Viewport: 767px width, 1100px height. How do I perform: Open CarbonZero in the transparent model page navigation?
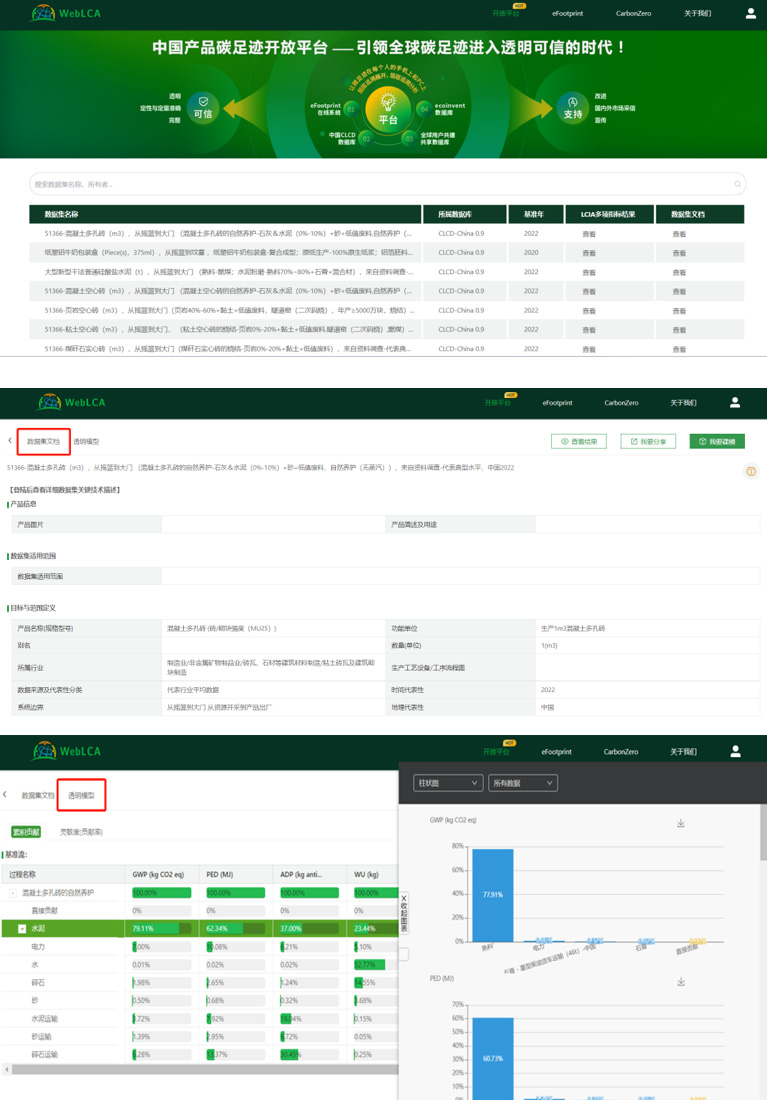pos(621,751)
